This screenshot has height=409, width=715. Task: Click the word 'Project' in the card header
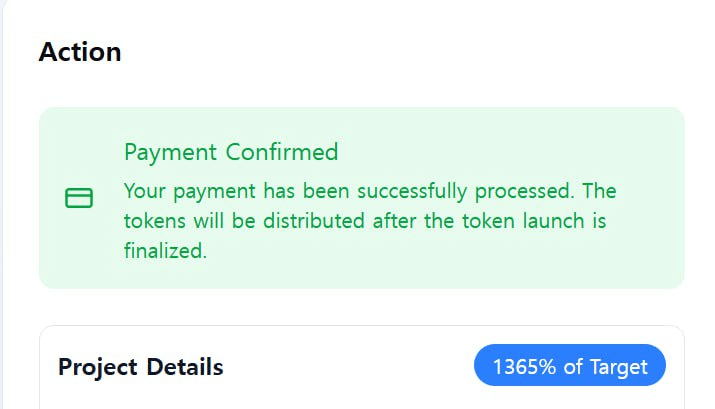click(98, 367)
